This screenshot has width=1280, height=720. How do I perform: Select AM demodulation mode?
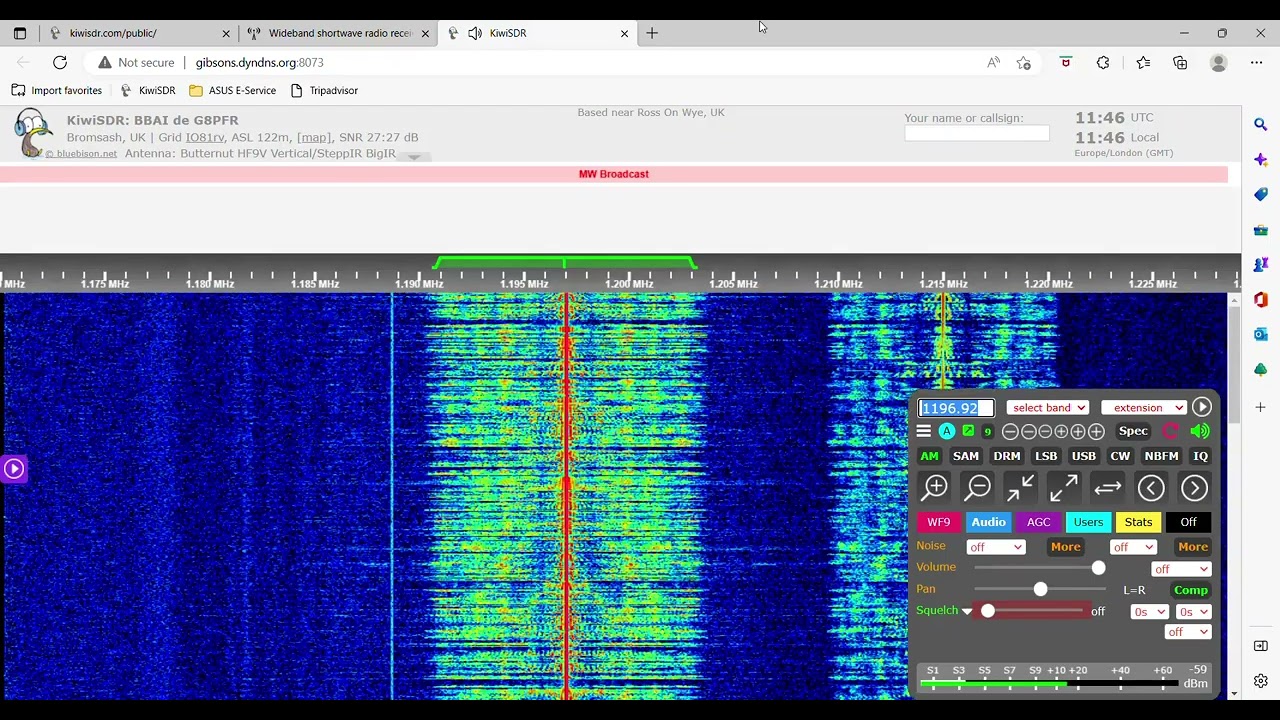click(x=929, y=456)
